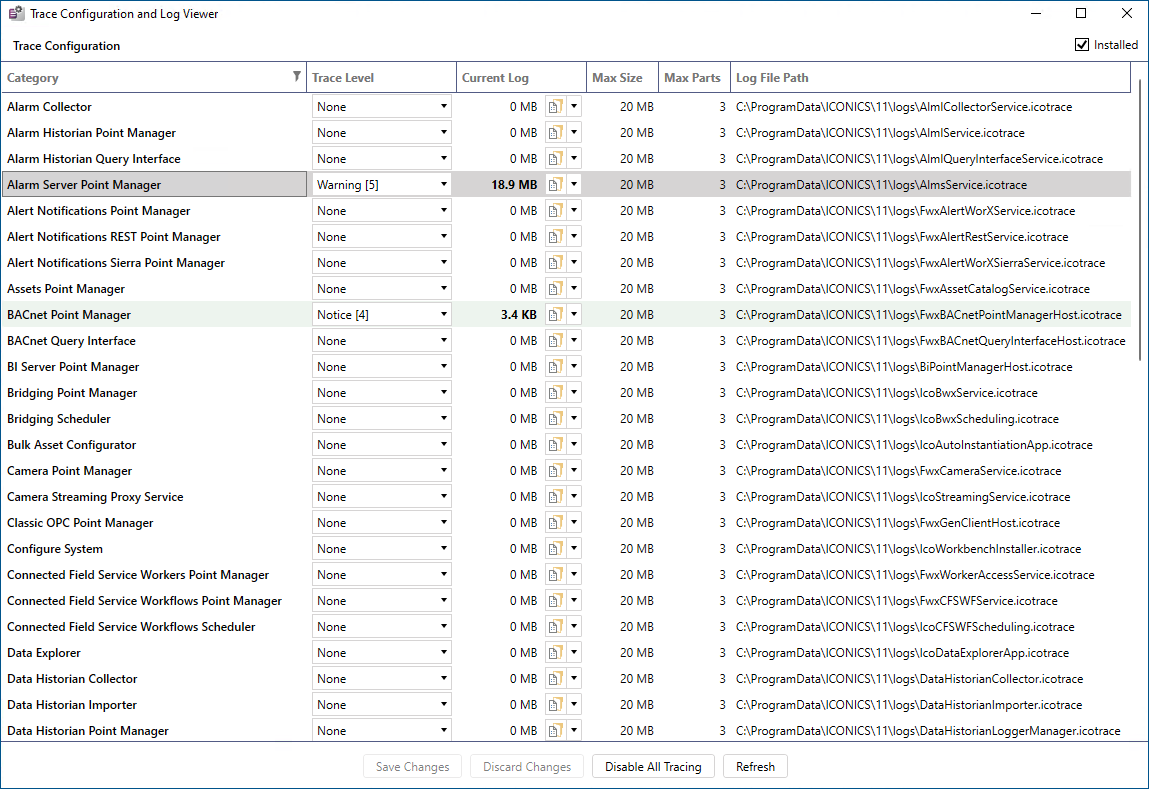Open log file icon for Data Historian Importer
Image resolution: width=1149 pixels, height=789 pixels.
click(x=555, y=705)
